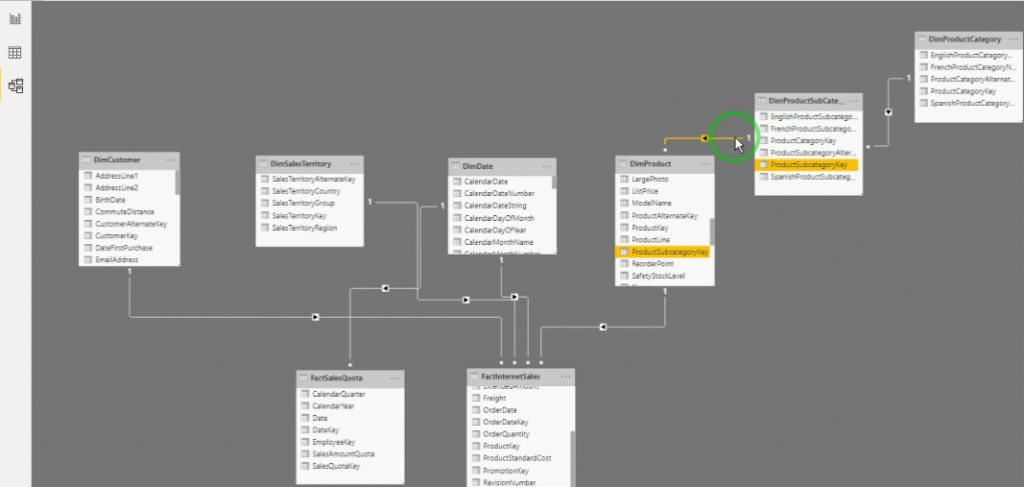Click filter arrow on DimProduct to FactInternetSales line

pyautogui.click(x=603, y=327)
